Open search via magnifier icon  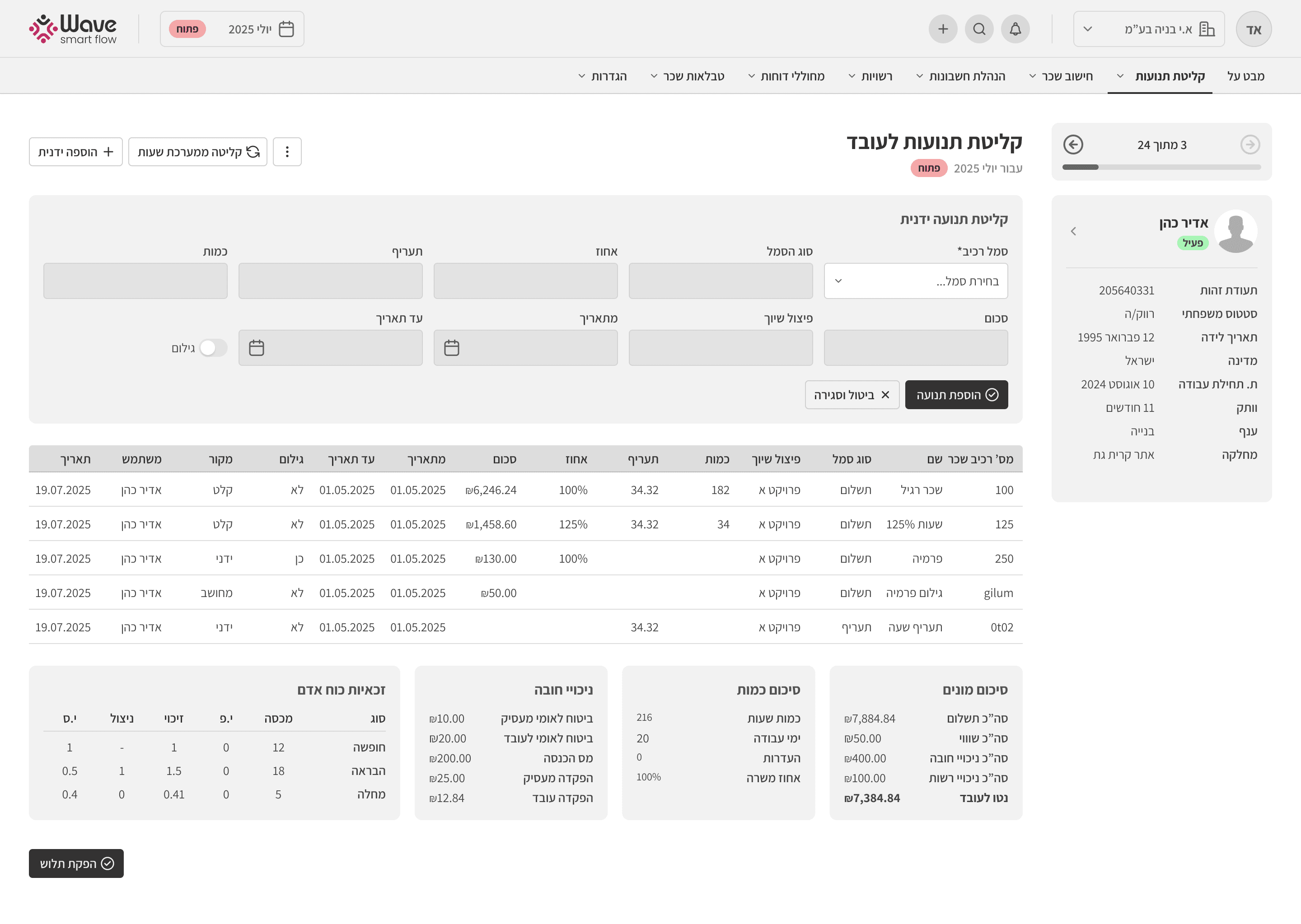pyautogui.click(x=979, y=29)
